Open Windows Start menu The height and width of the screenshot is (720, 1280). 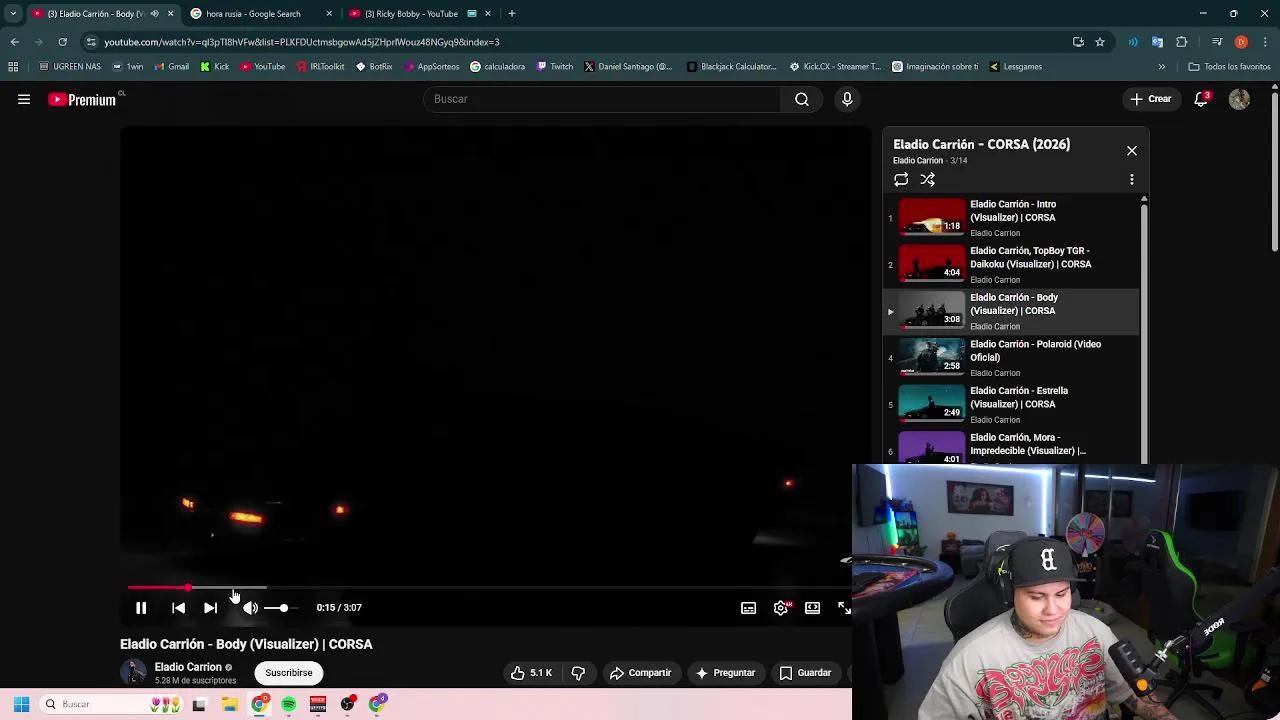[21, 704]
